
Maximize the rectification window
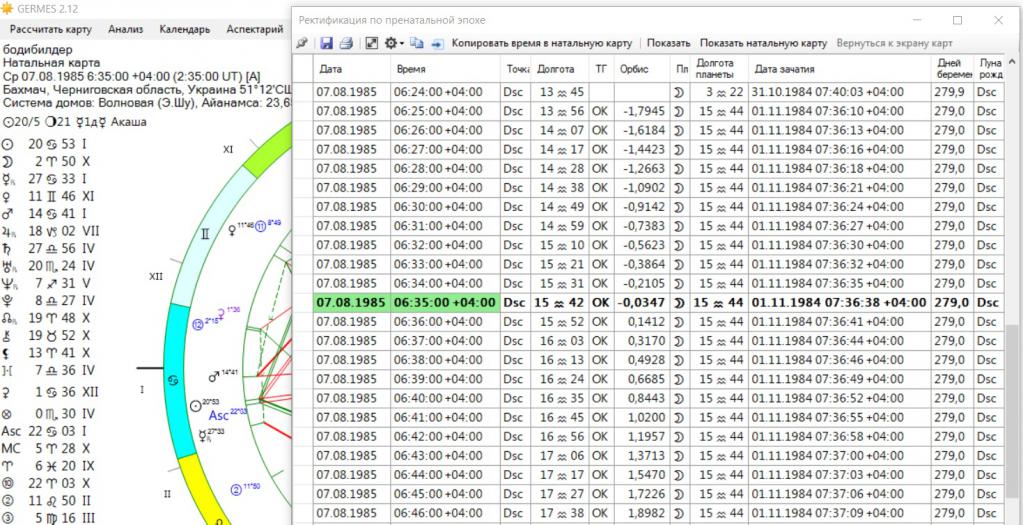point(957,20)
